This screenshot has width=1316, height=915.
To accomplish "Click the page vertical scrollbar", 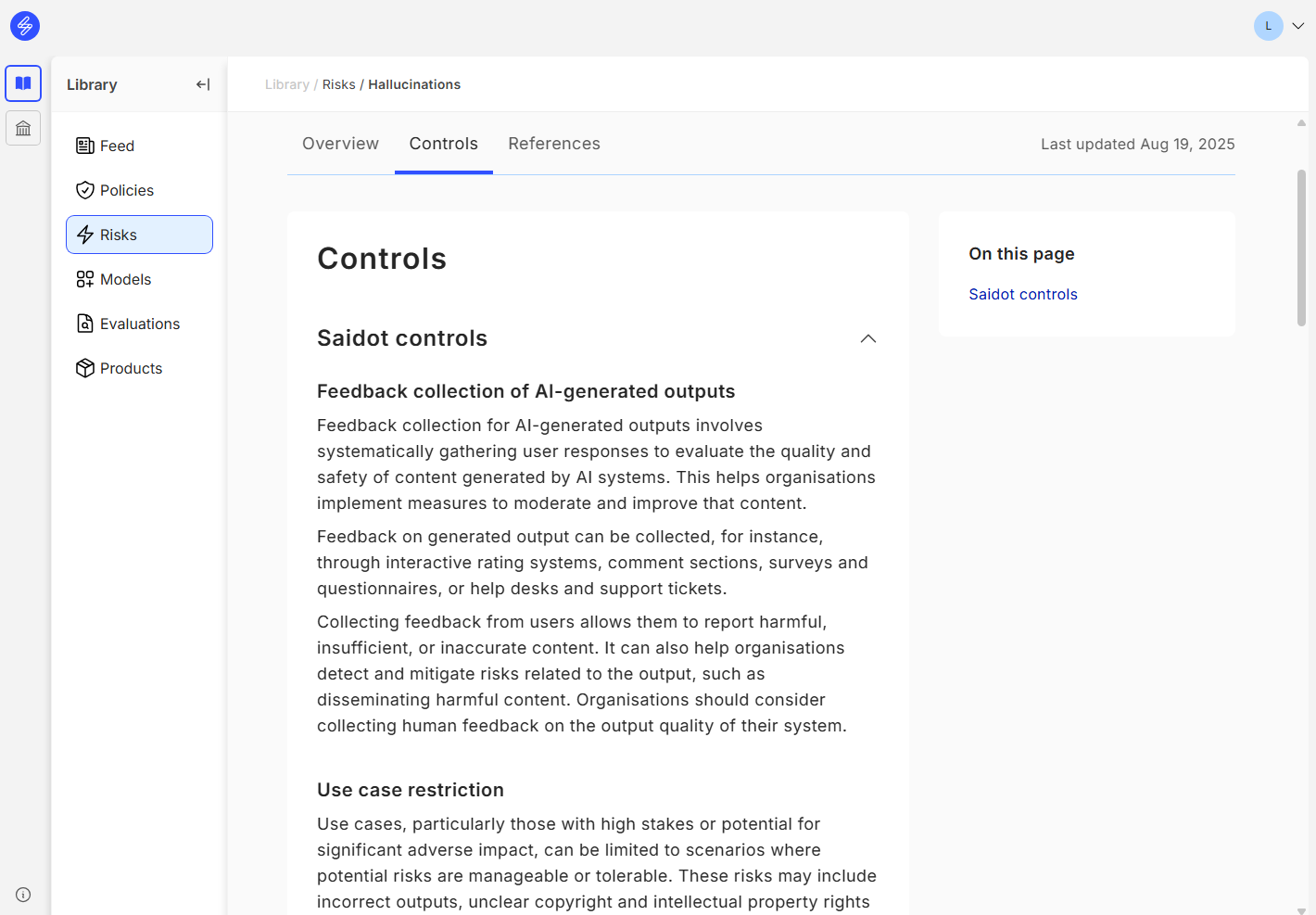I will point(1301,248).
